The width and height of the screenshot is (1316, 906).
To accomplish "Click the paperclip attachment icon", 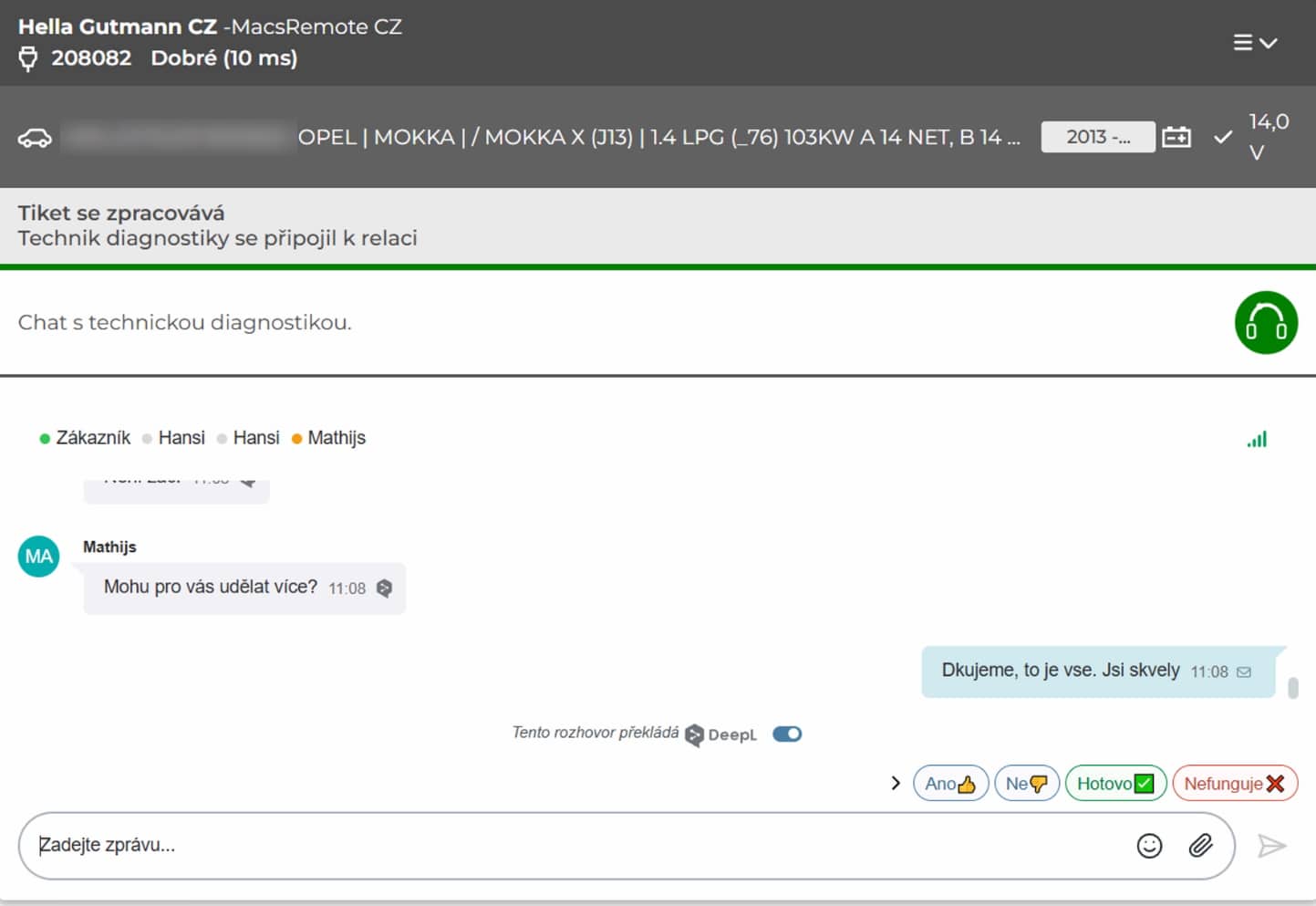I will pos(1200,846).
